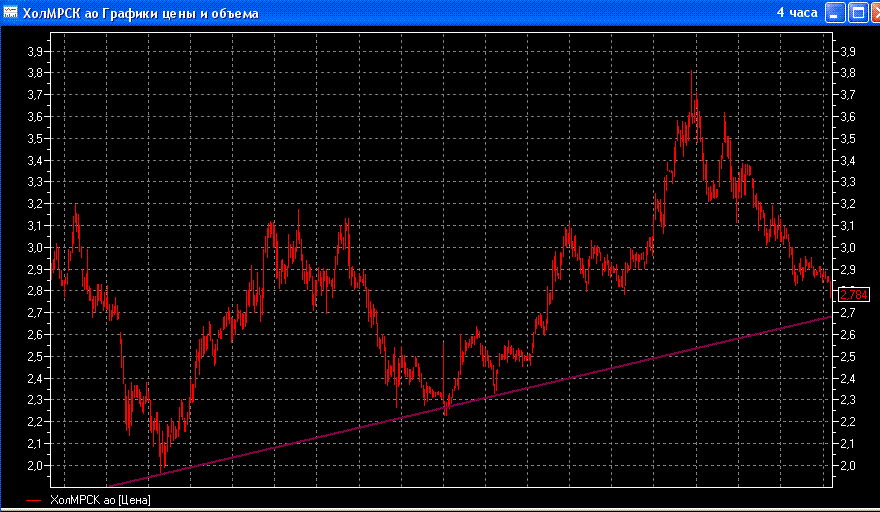Click the 2,0 label on right price axis
The image size is (880, 512).
tap(848, 465)
